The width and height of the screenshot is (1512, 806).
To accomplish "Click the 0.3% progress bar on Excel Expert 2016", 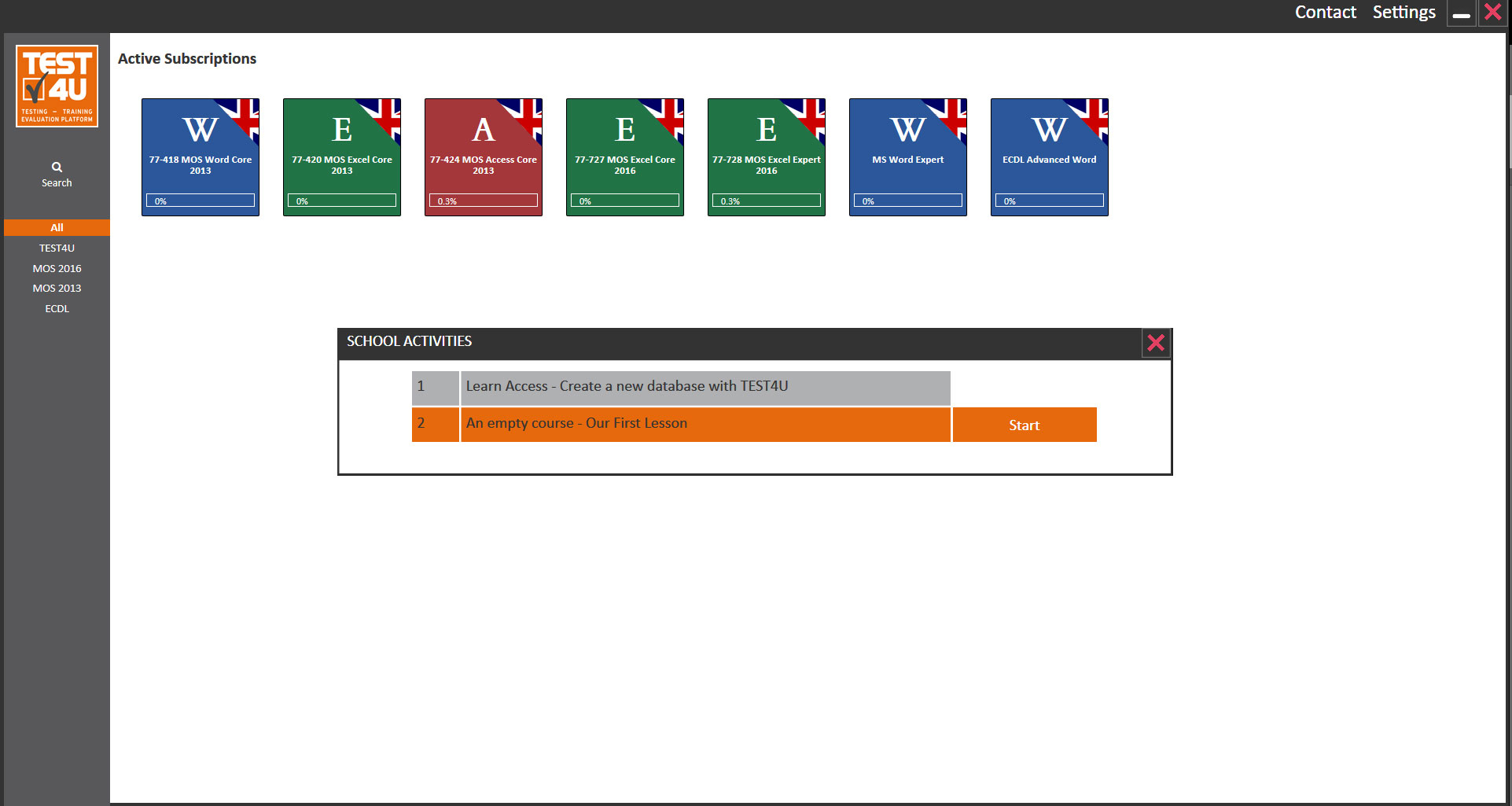I will point(767,201).
